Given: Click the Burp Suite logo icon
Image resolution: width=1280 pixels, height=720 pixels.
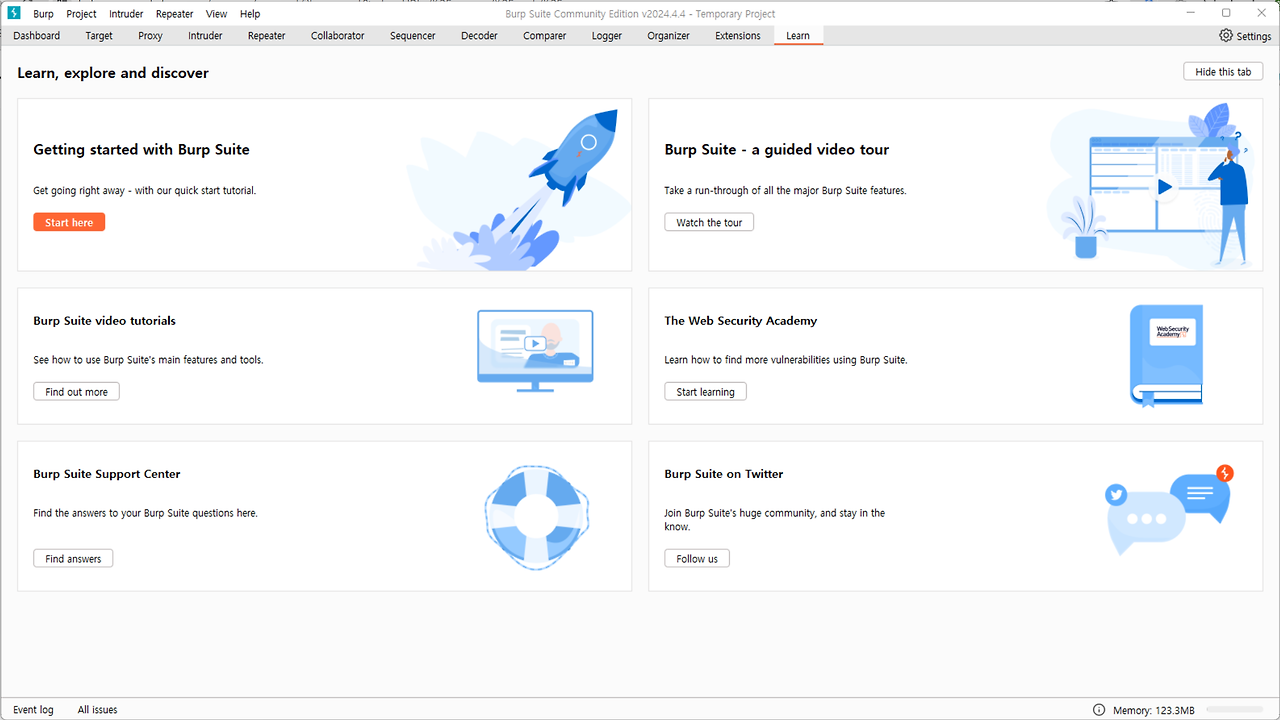Looking at the screenshot, I should [x=14, y=13].
